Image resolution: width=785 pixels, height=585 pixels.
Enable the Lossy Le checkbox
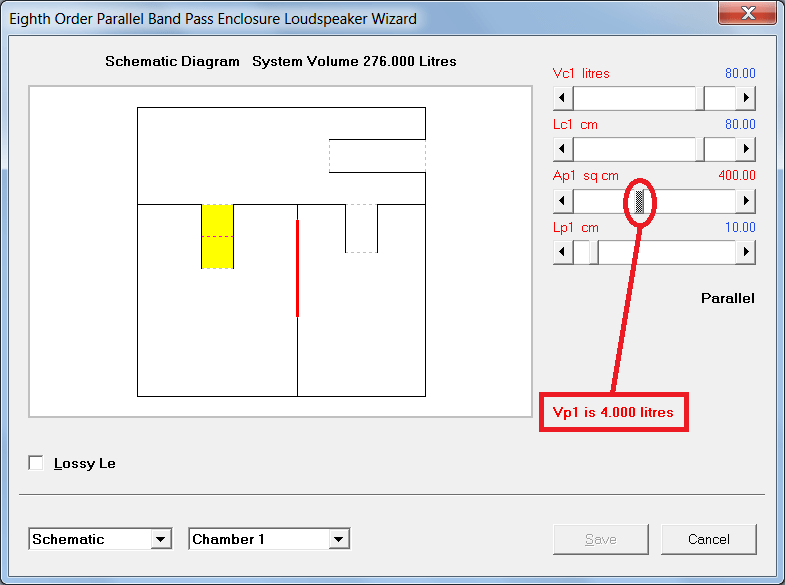click(x=36, y=463)
